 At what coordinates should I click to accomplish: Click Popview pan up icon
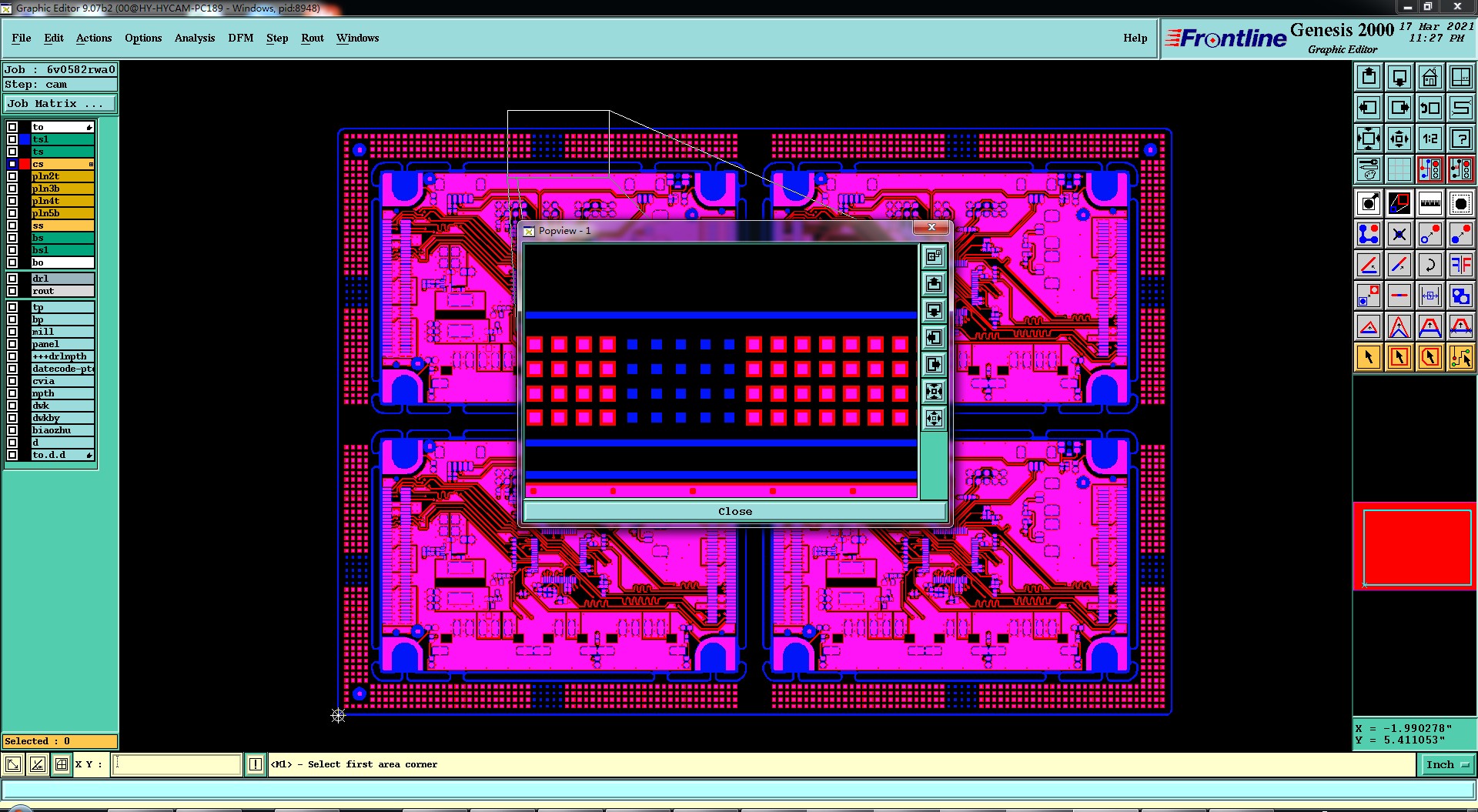coord(934,283)
